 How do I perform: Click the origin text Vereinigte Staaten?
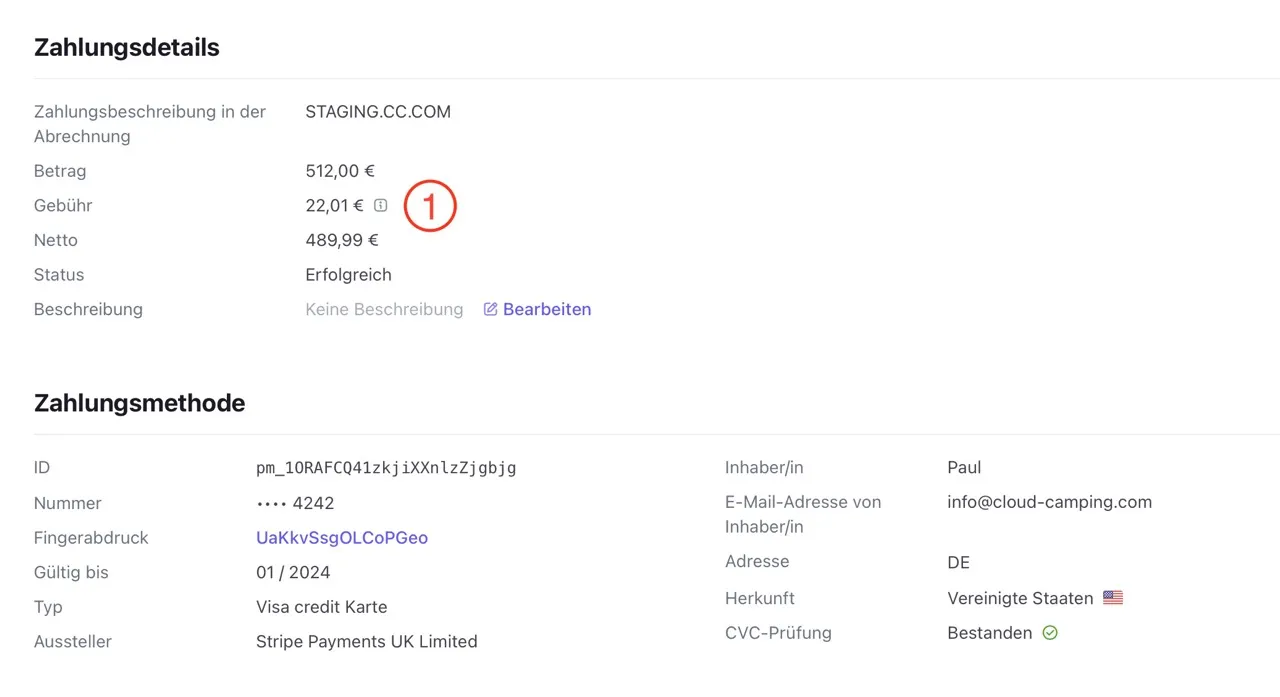tap(1020, 598)
